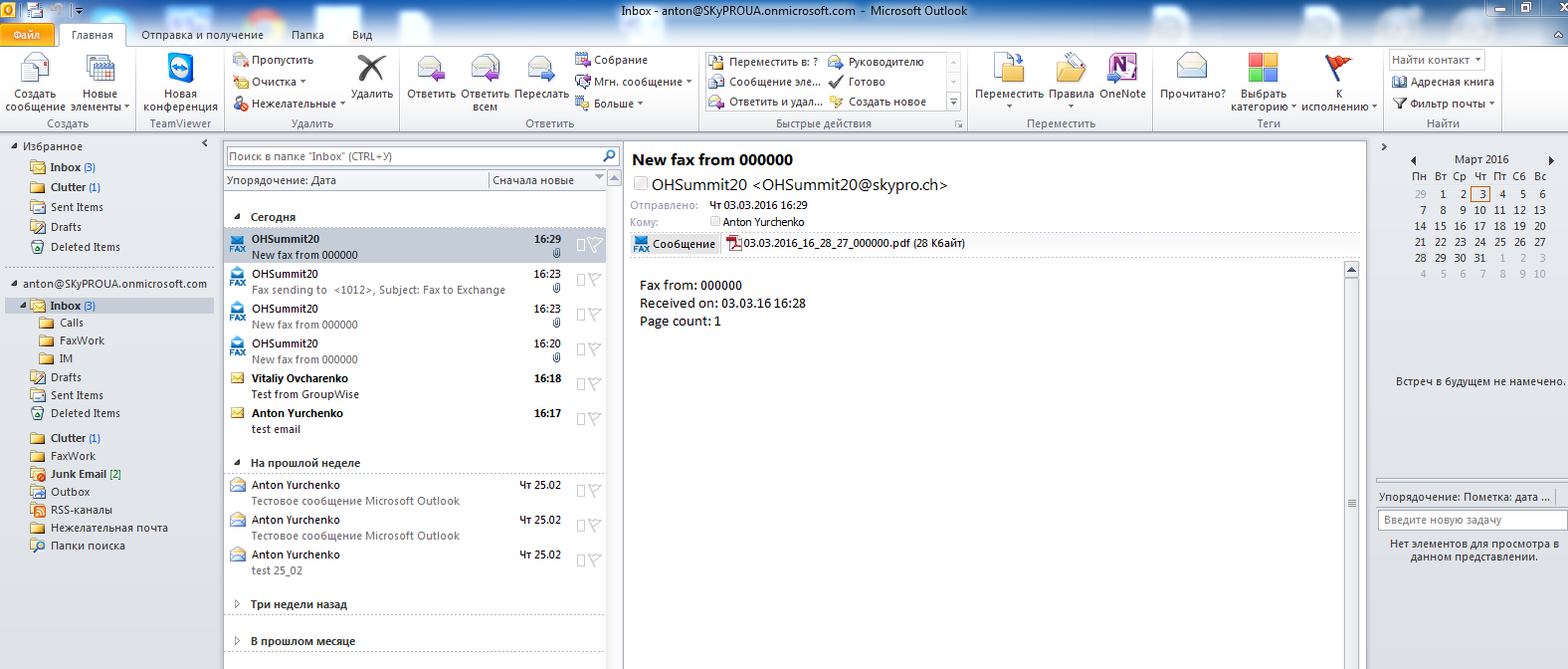Click 'Ответить и удал...' quick step
1568x669 pixels.
[x=765, y=102]
